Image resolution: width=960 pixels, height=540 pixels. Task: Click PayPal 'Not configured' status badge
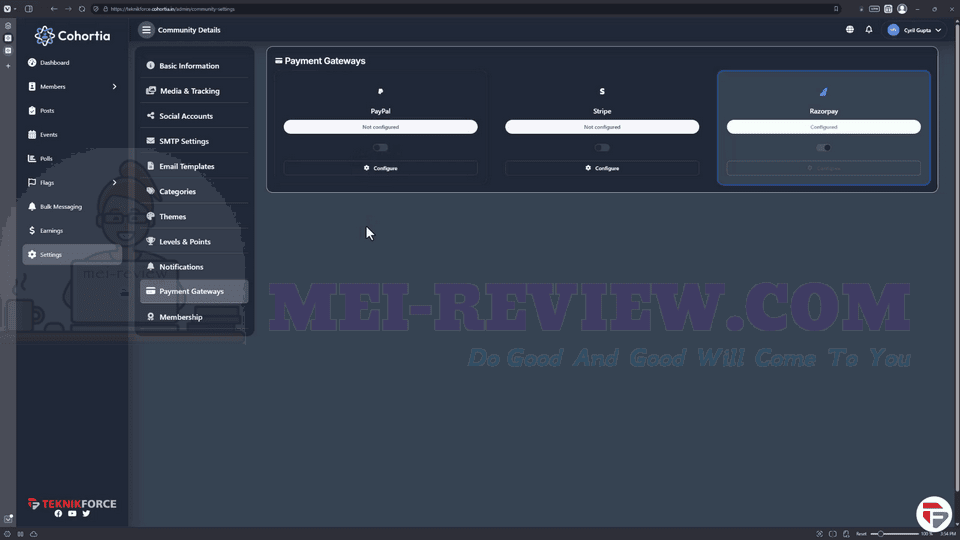click(380, 127)
